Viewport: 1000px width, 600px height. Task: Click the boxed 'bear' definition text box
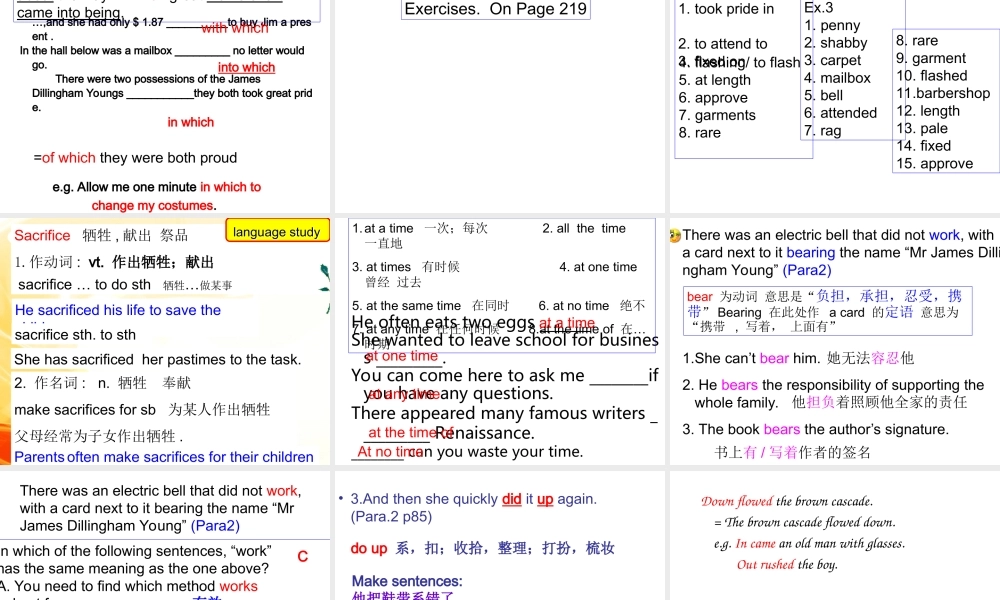click(x=825, y=311)
